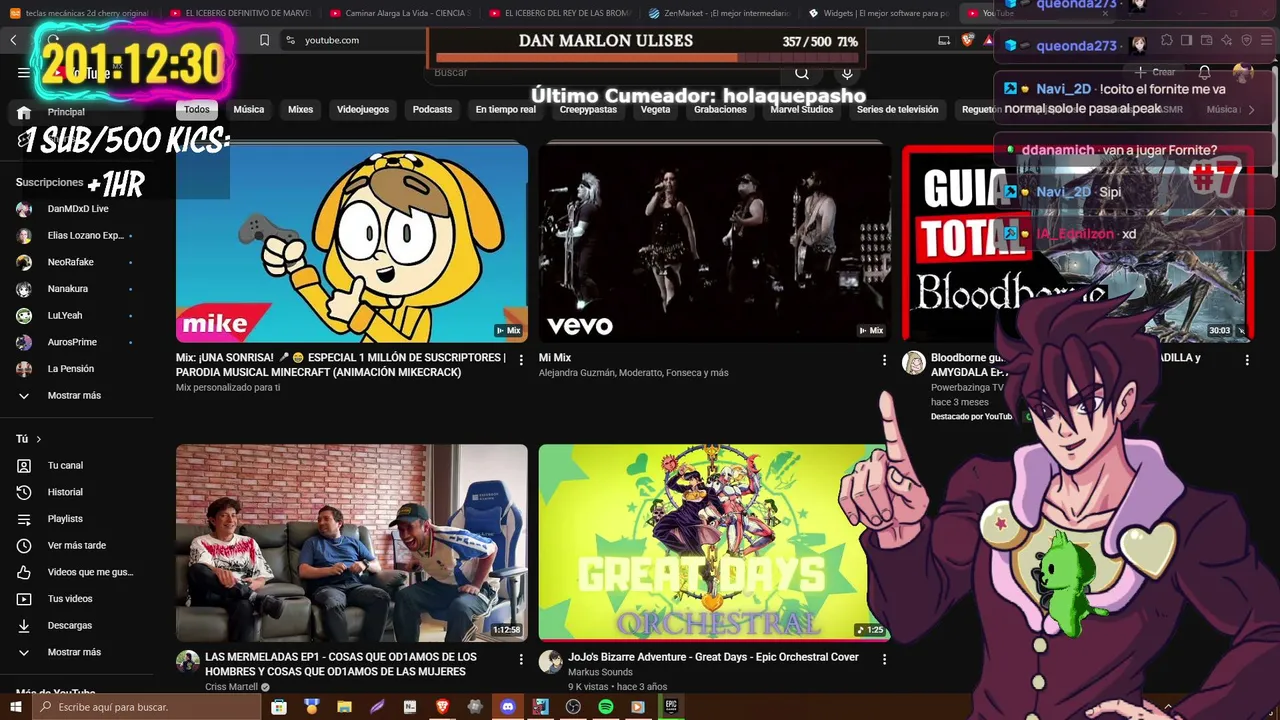
Task: Open options for the Mike Mix video
Action: tap(521, 360)
